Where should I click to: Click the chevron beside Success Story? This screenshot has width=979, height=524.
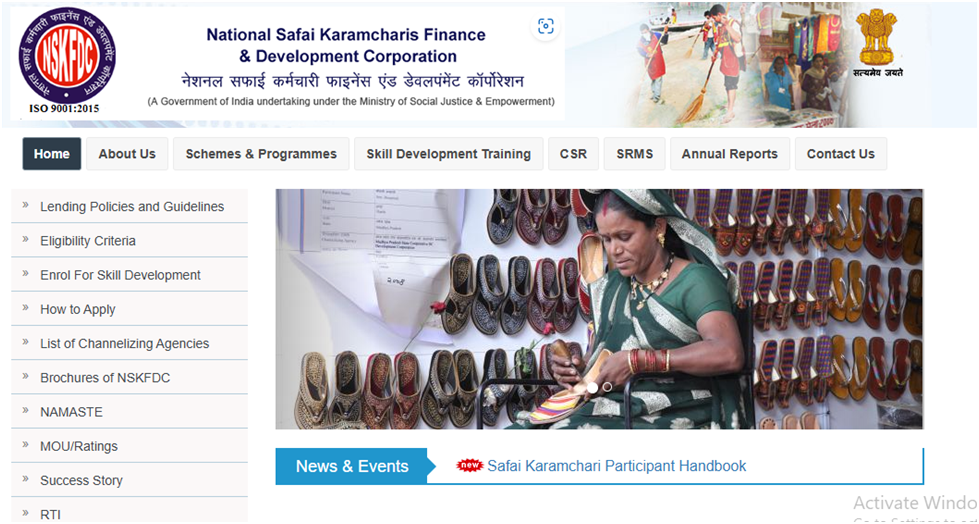click(26, 478)
